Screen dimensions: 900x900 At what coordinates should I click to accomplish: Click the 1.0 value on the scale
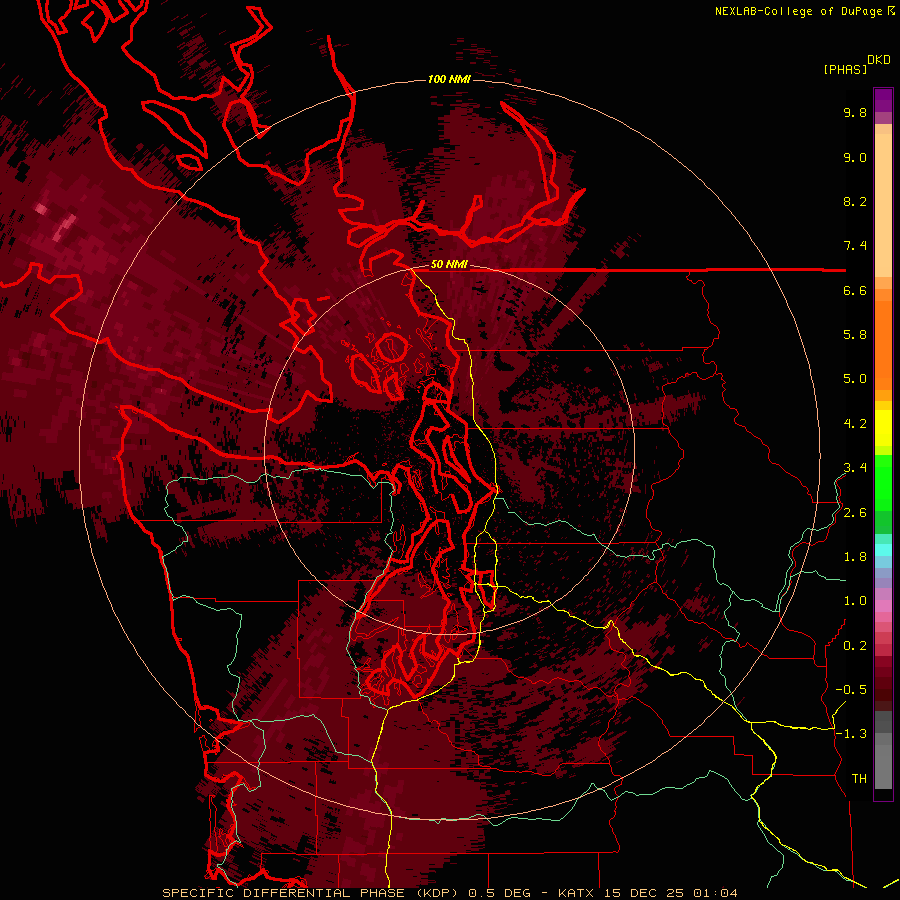point(855,601)
